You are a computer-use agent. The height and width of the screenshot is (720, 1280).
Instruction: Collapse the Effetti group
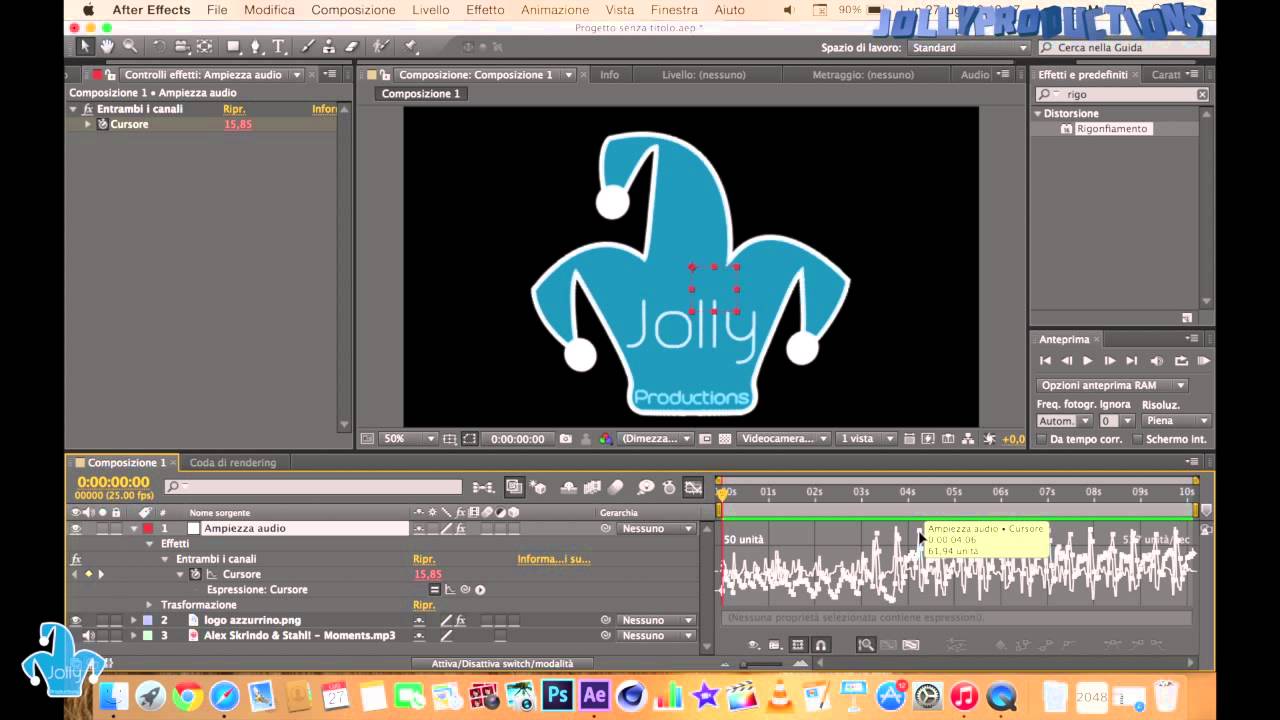point(149,543)
